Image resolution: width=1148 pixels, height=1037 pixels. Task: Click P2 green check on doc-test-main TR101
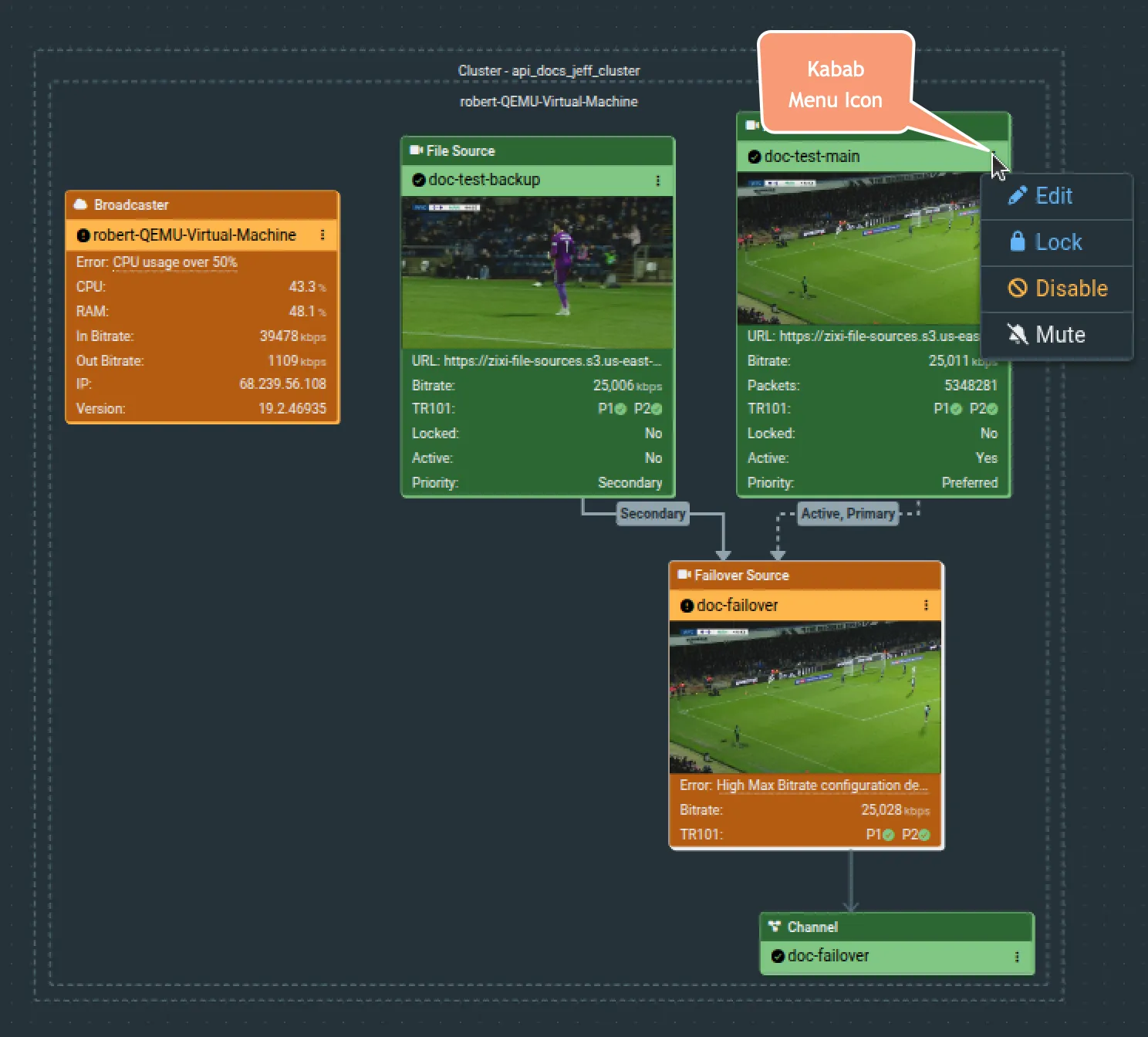tap(992, 409)
